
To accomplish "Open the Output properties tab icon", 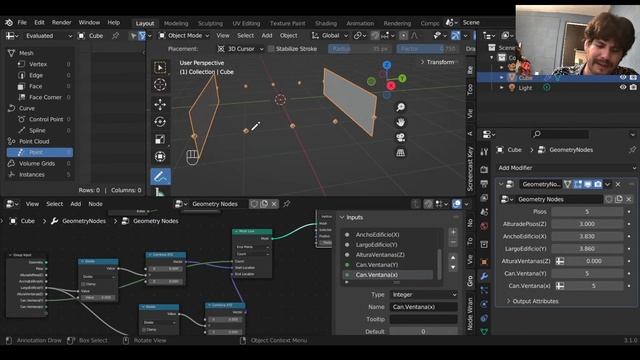I will coord(484,184).
